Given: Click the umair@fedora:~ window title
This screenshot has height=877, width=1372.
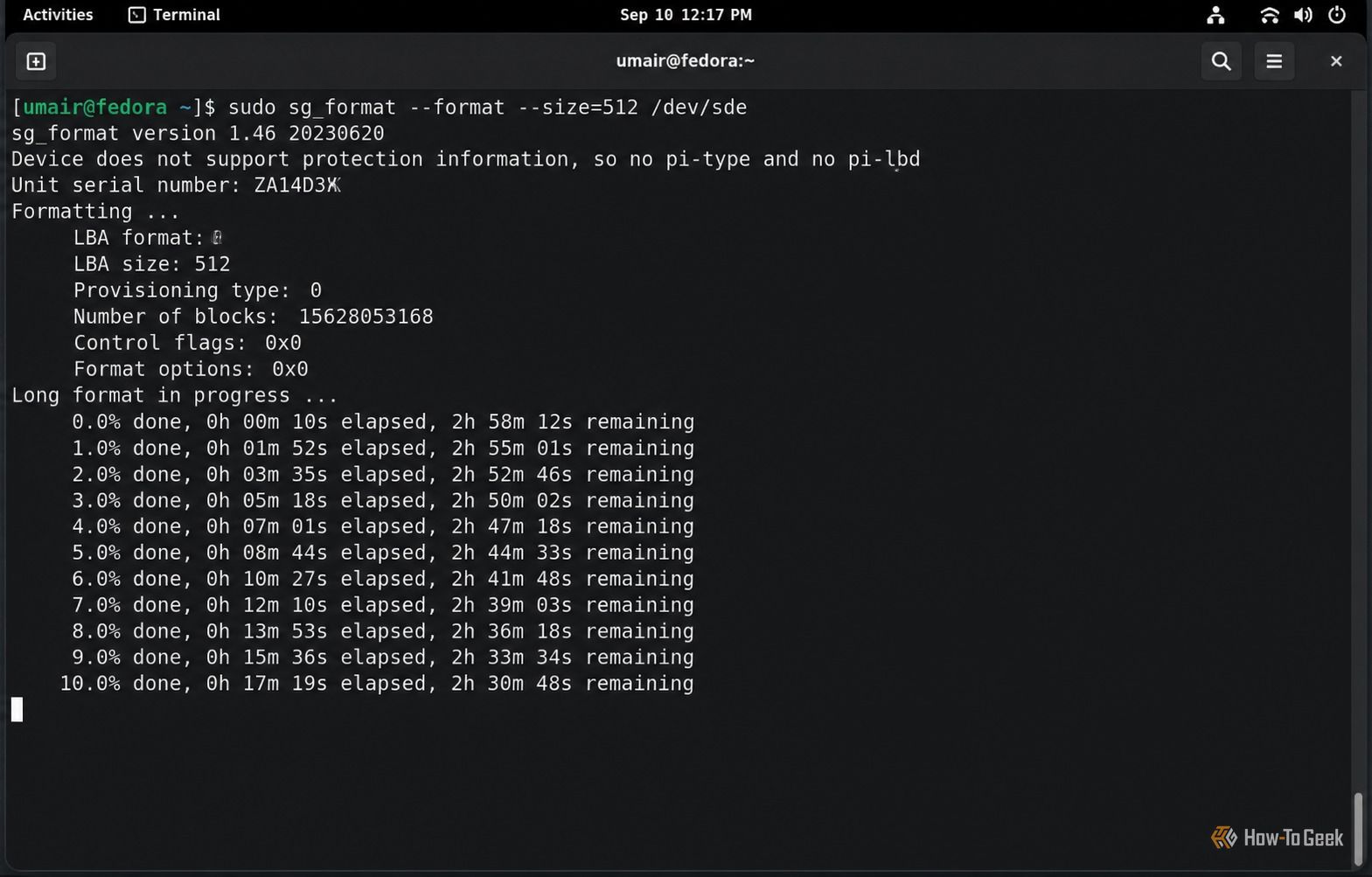Looking at the screenshot, I should pos(686,60).
